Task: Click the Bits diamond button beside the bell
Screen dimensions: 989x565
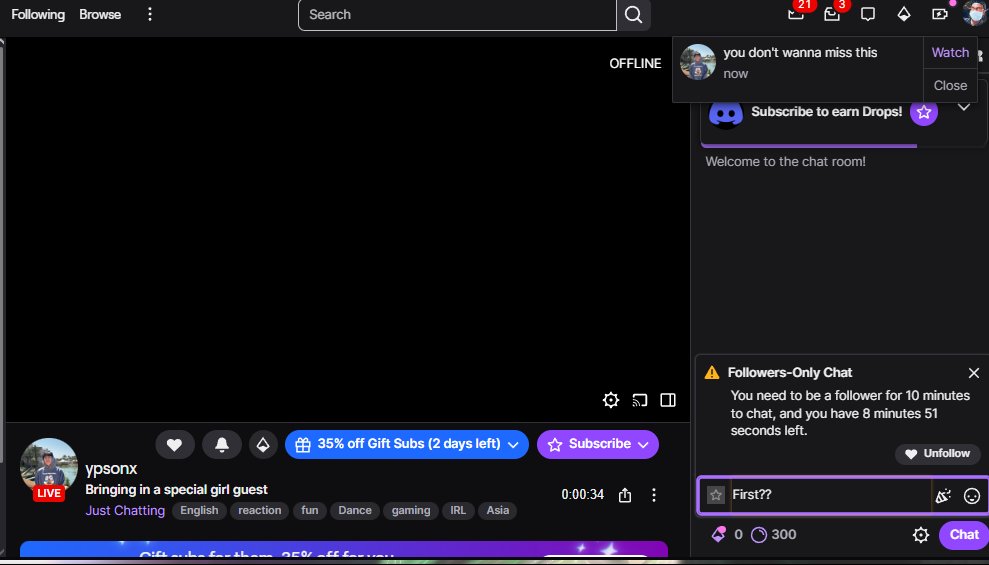Action: tap(263, 445)
